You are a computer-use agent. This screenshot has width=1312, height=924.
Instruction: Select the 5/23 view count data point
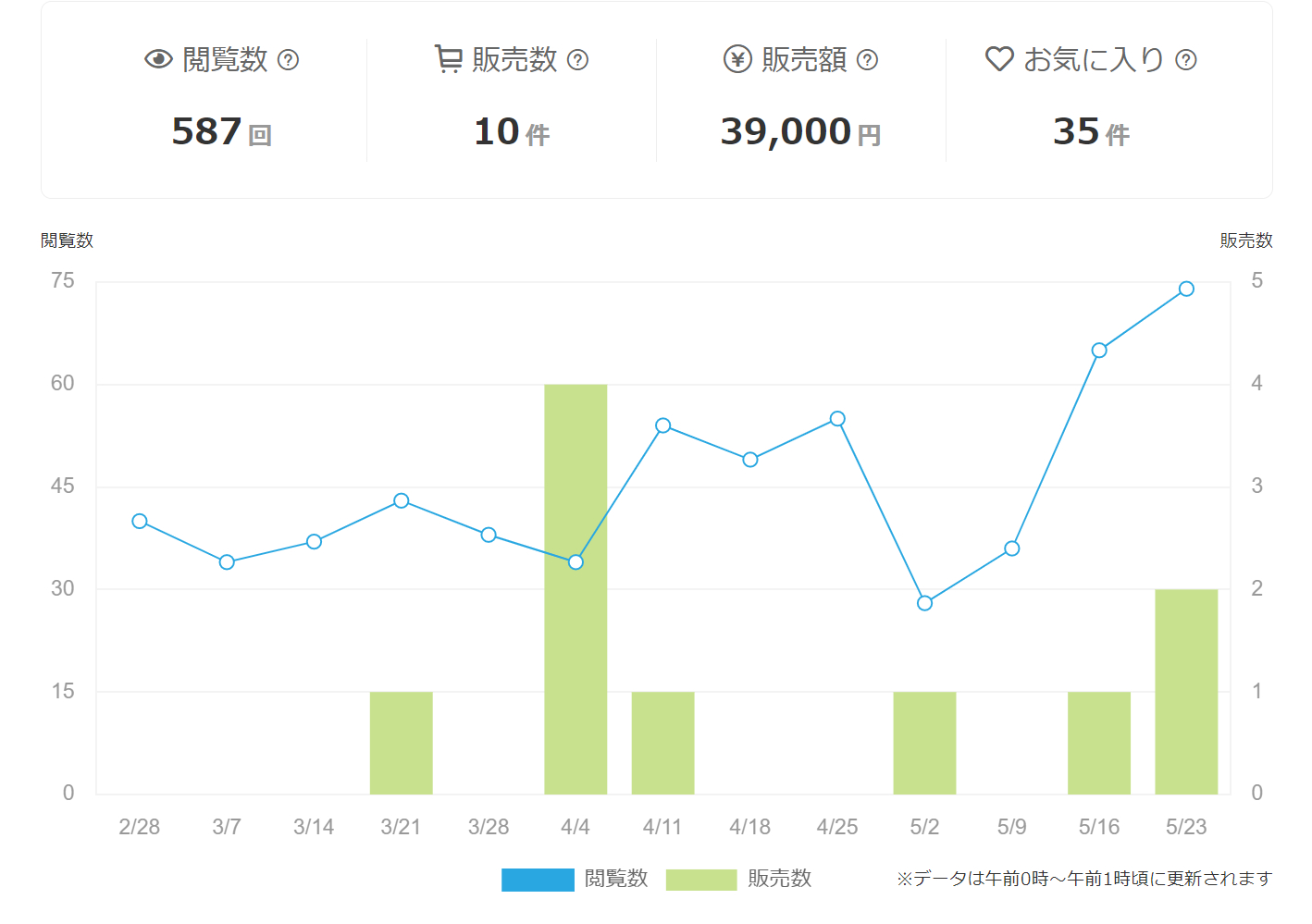[x=1186, y=289]
